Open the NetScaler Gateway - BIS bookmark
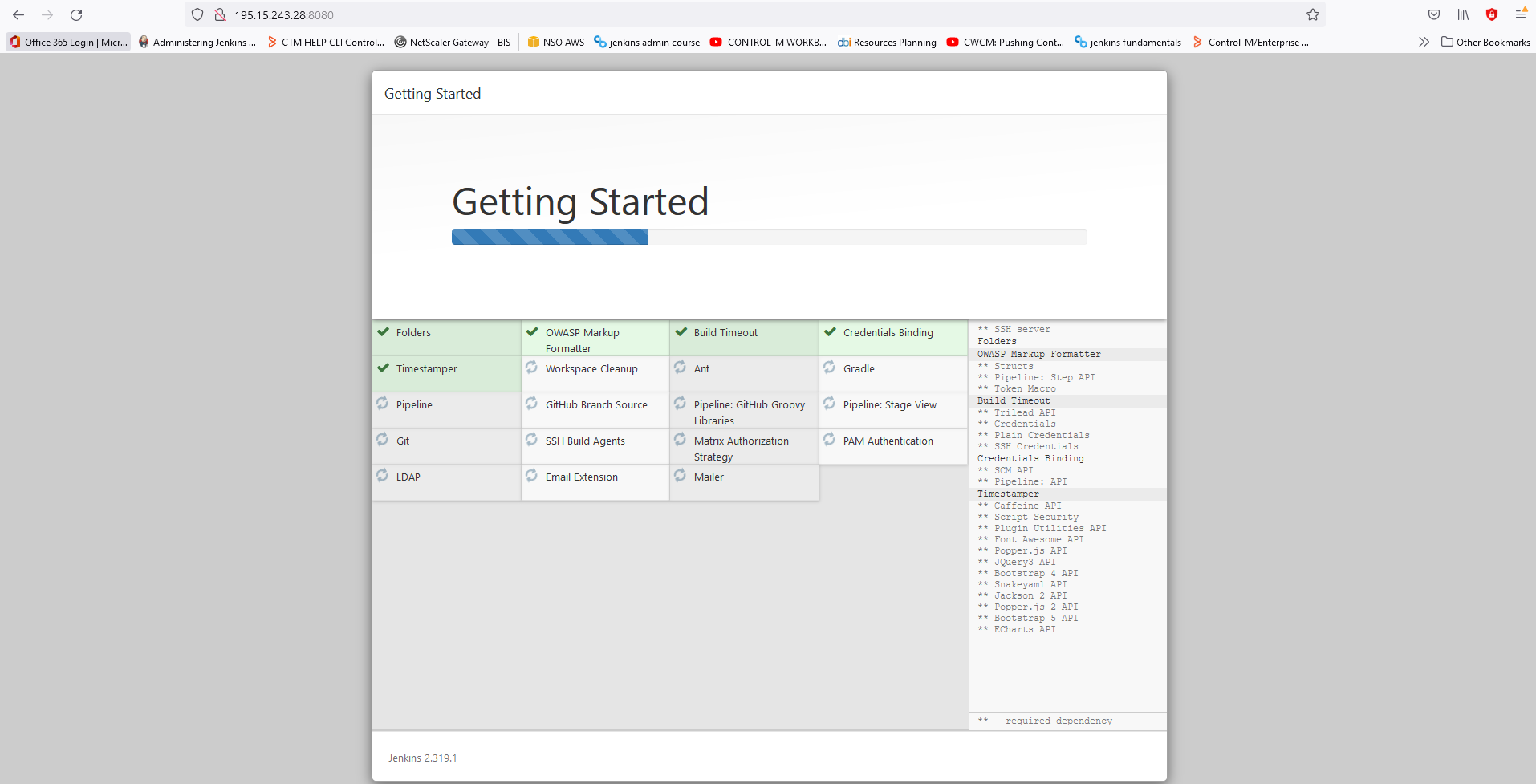This screenshot has height=784, width=1536. [453, 42]
